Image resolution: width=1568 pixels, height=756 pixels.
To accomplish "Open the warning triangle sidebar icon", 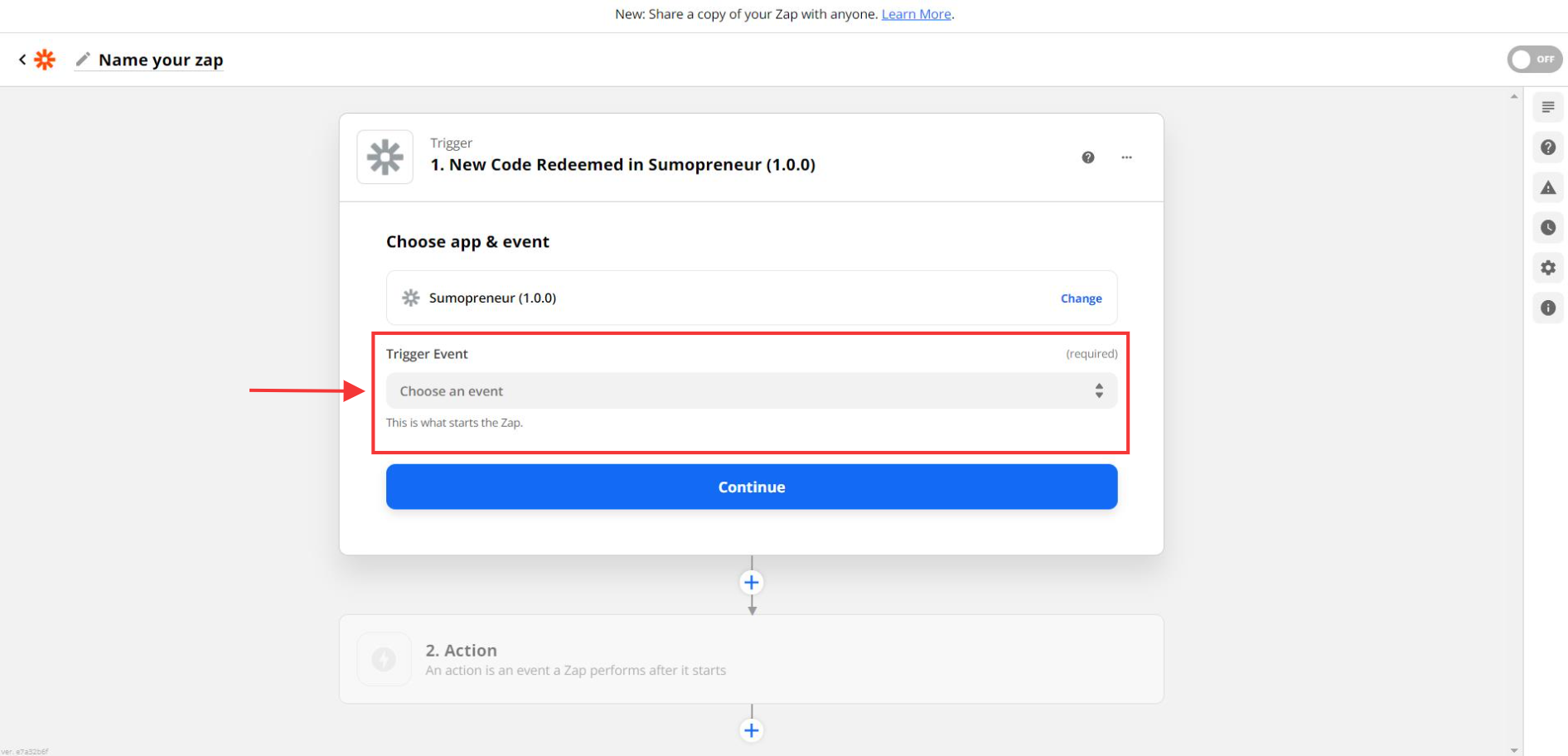I will point(1547,188).
